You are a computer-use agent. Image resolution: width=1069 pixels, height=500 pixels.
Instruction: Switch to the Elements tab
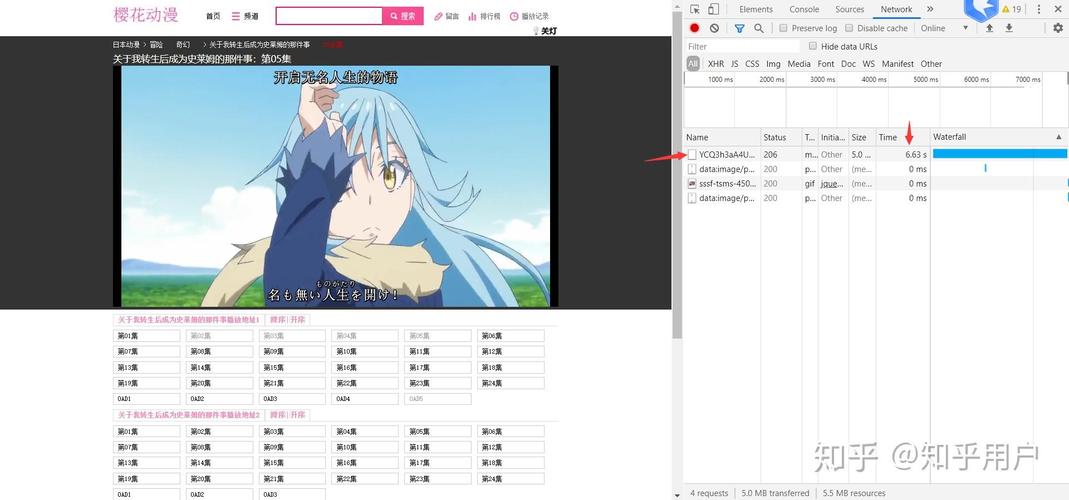click(x=756, y=9)
